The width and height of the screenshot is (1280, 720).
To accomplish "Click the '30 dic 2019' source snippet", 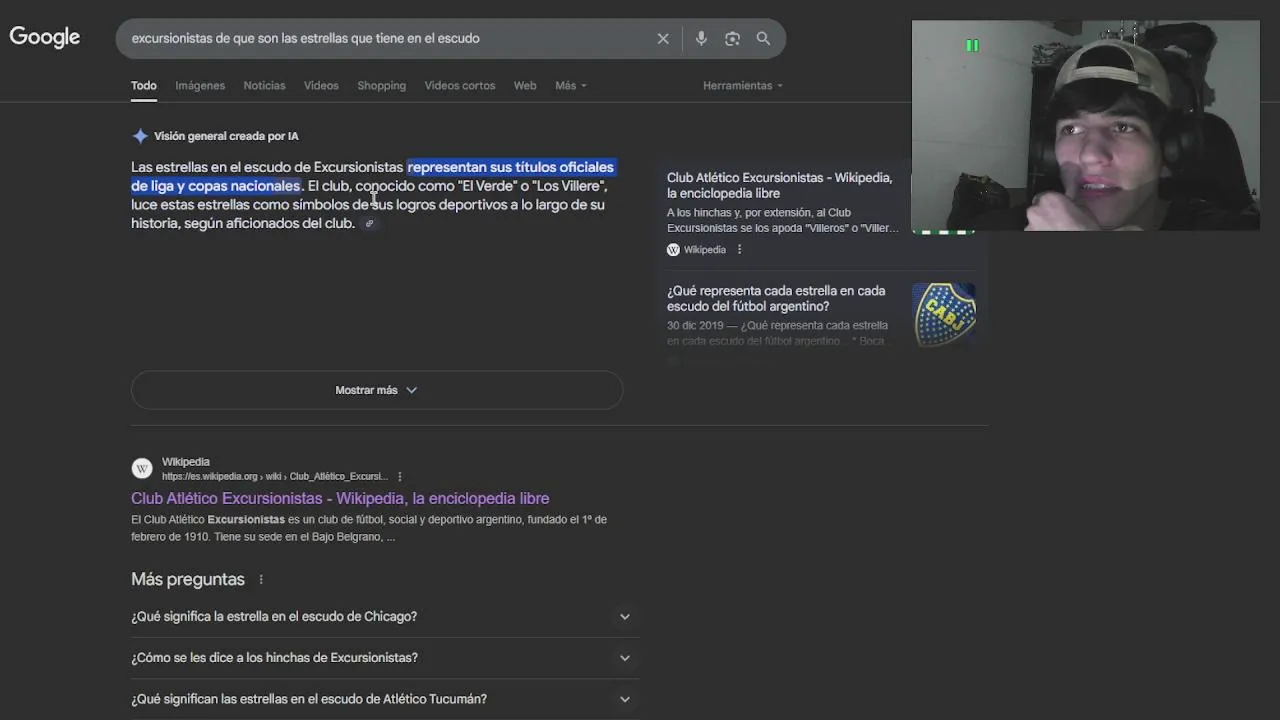I will coord(777,333).
